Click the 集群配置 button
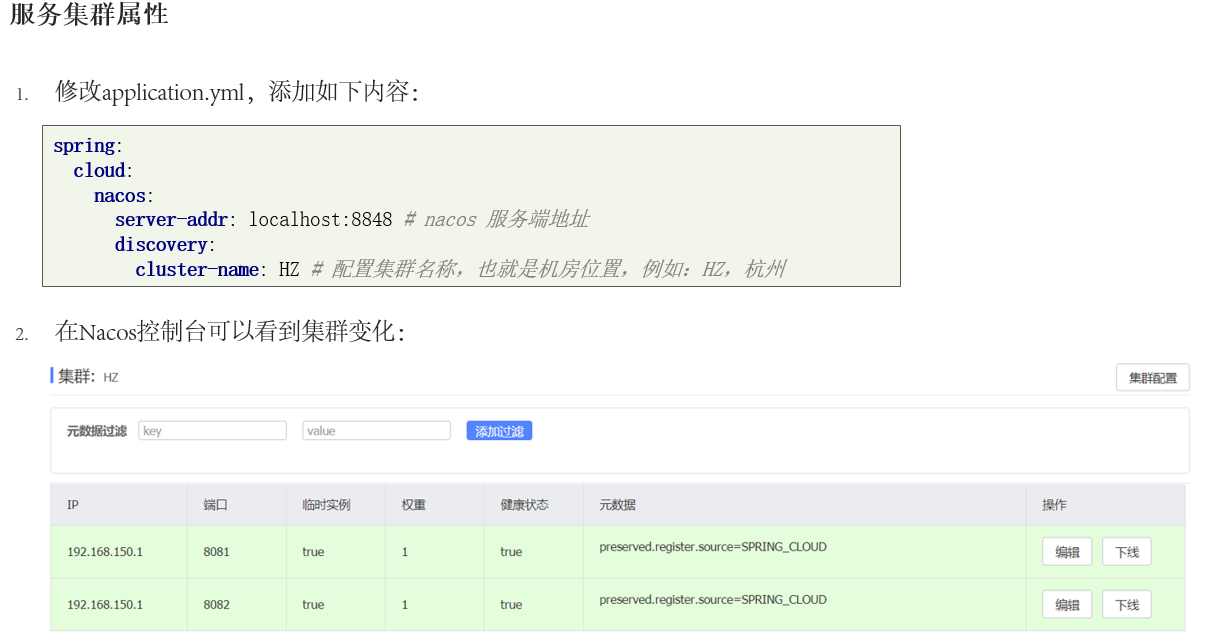Screen dimensions: 1208x643 coord(1152,378)
